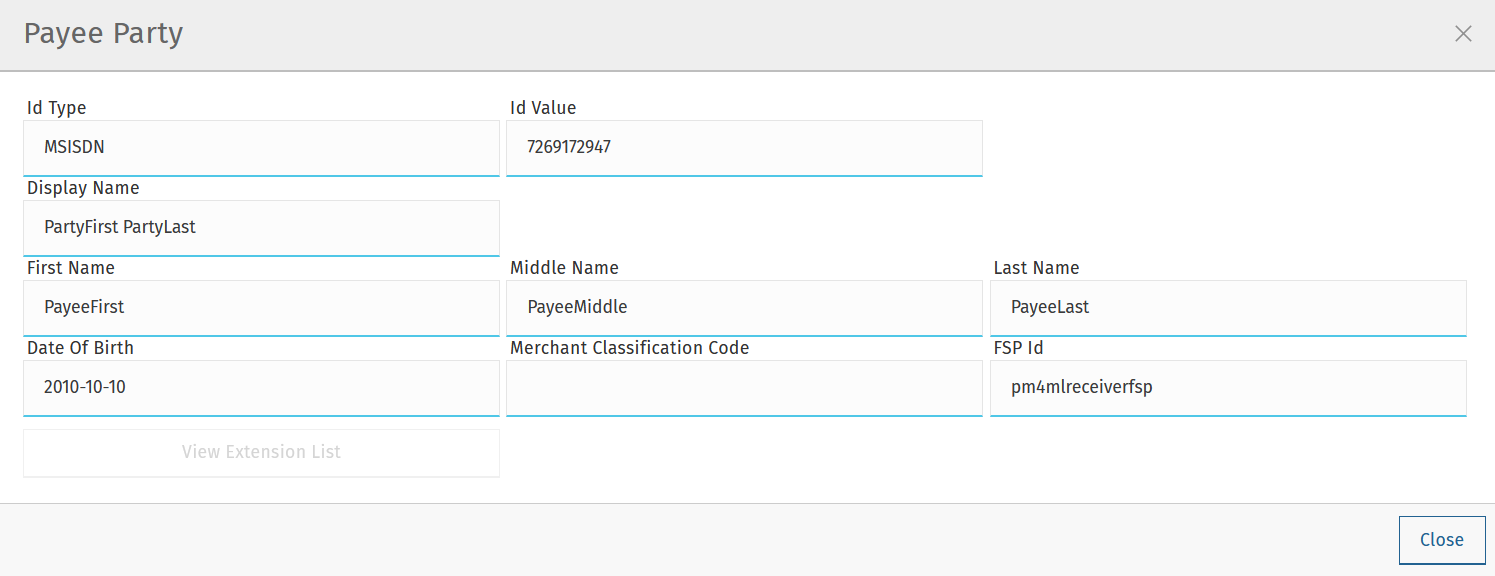
Task: Click the Close button in the footer
Action: coord(1441,540)
